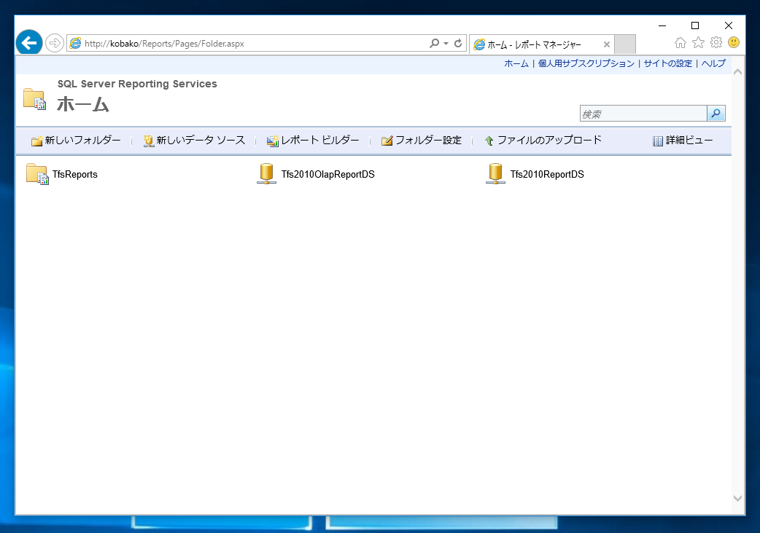
Task: Click the scrollbar up arrow
Action: (738, 72)
